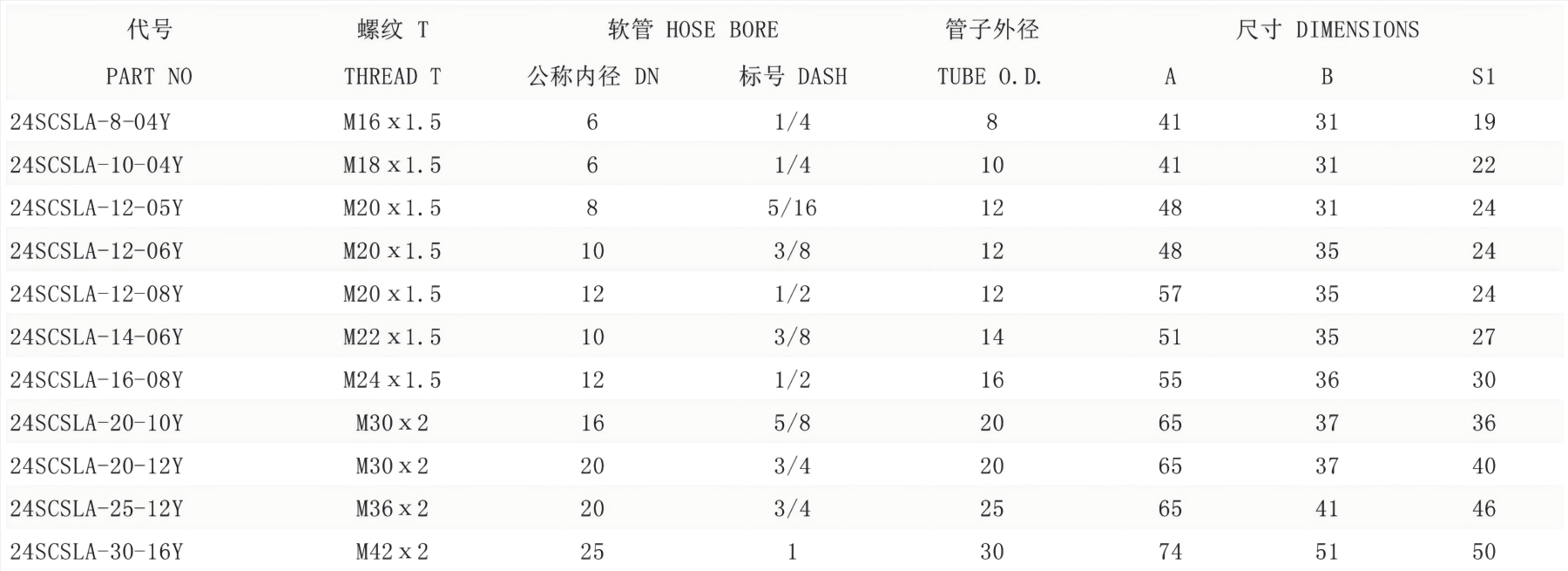Image resolution: width=1568 pixels, height=571 pixels.
Task: Select part number 24SCSLA-10-04Y
Action: 97,165
